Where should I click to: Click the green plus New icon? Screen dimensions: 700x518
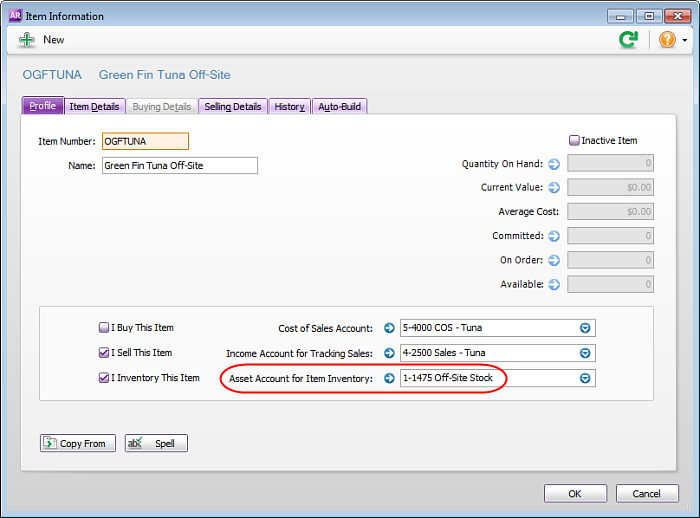point(26,40)
